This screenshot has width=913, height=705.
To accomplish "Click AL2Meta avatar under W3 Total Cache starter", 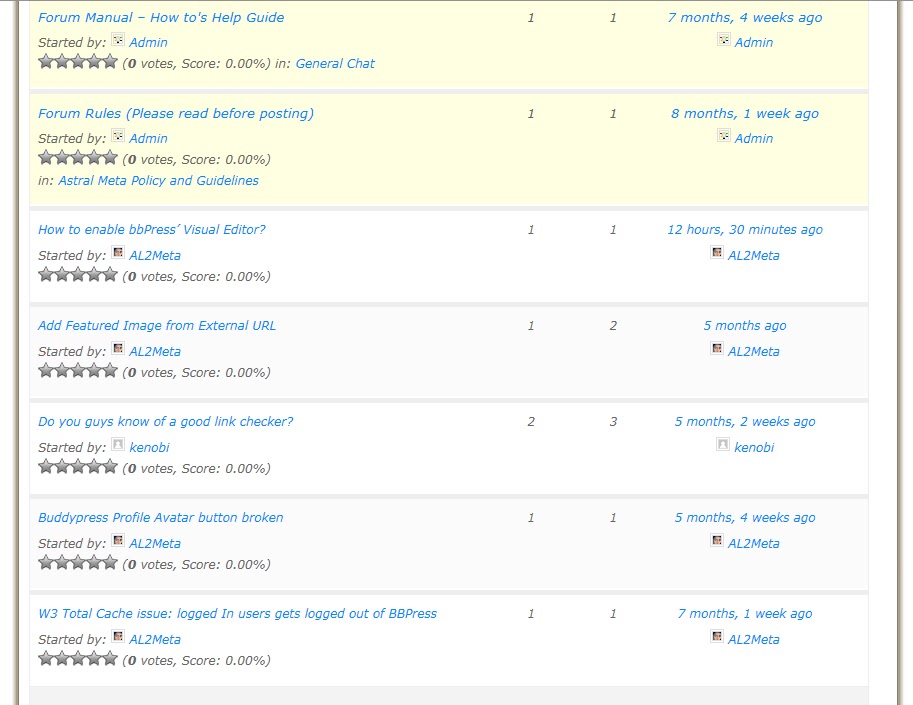I will tap(118, 636).
